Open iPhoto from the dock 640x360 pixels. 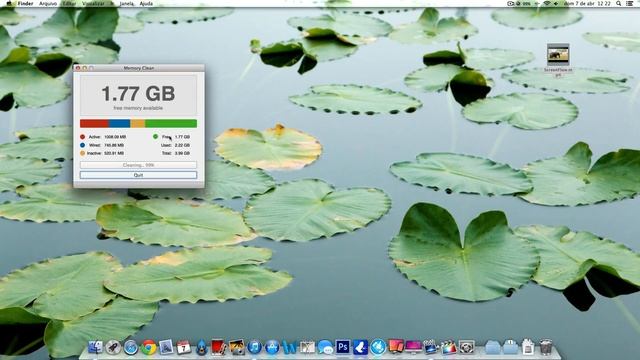click(x=236, y=347)
